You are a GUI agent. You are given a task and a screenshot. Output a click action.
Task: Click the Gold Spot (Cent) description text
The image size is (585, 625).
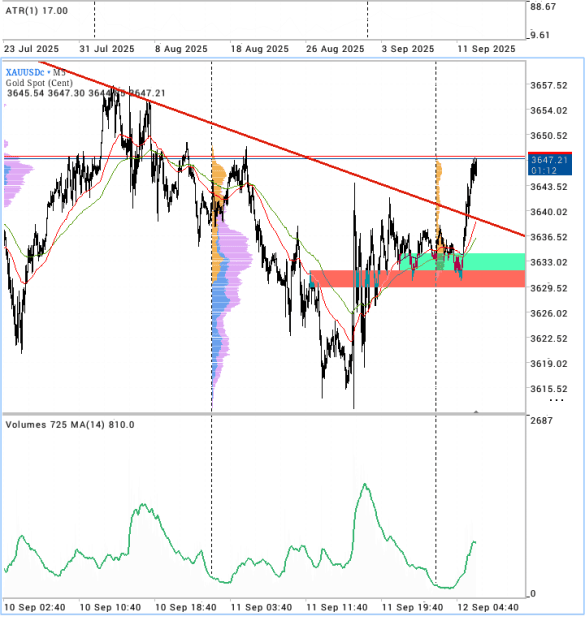39,83
